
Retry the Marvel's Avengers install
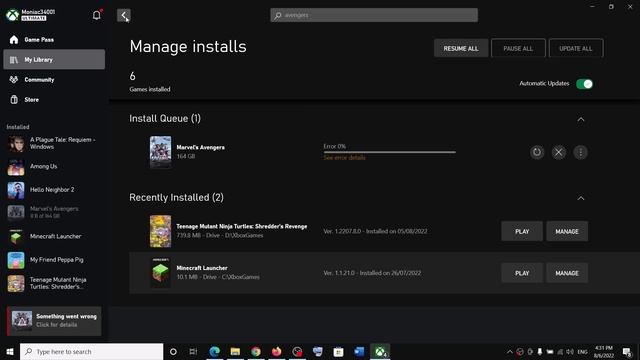[537, 152]
